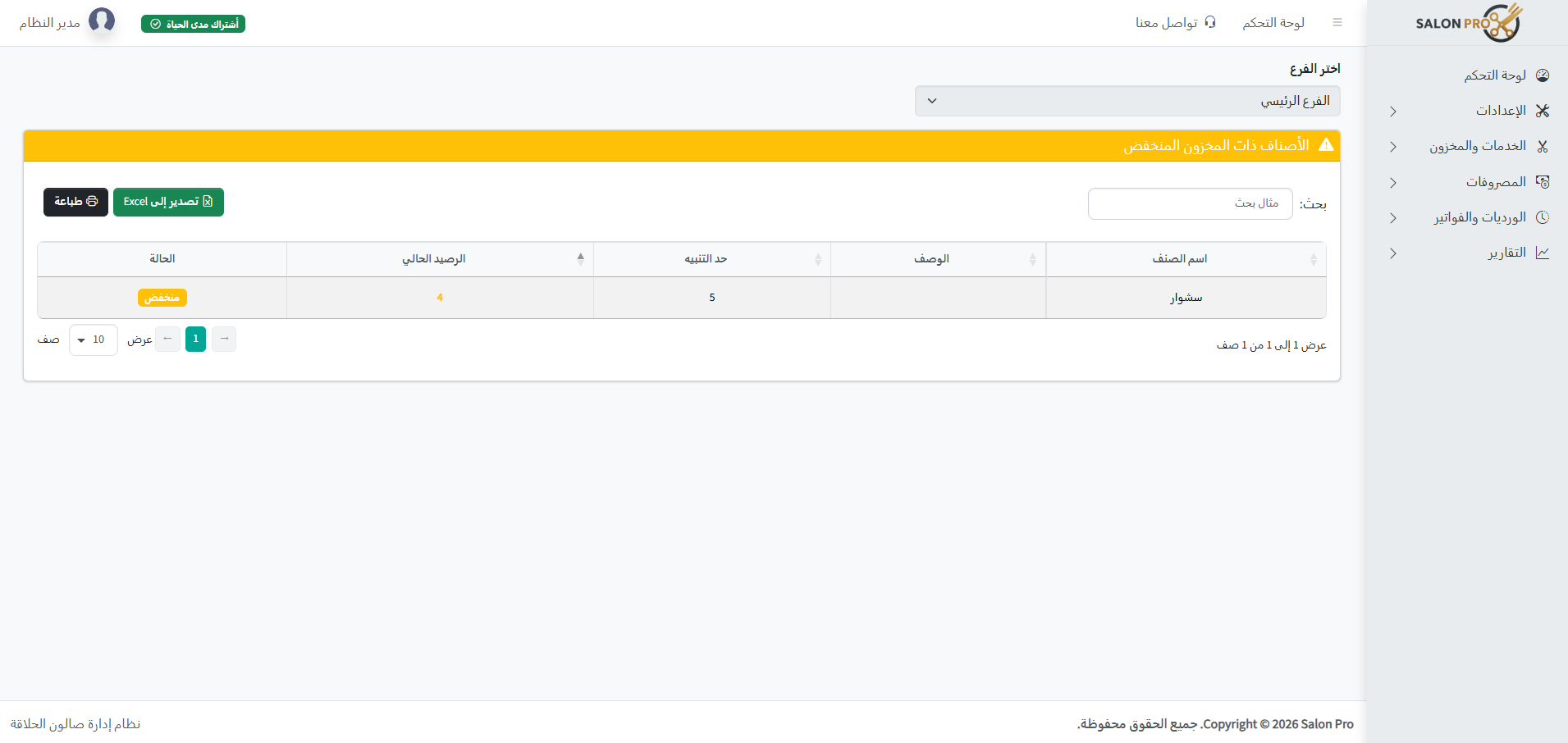Click the تصدير إلى Excel button

pyautogui.click(x=169, y=202)
